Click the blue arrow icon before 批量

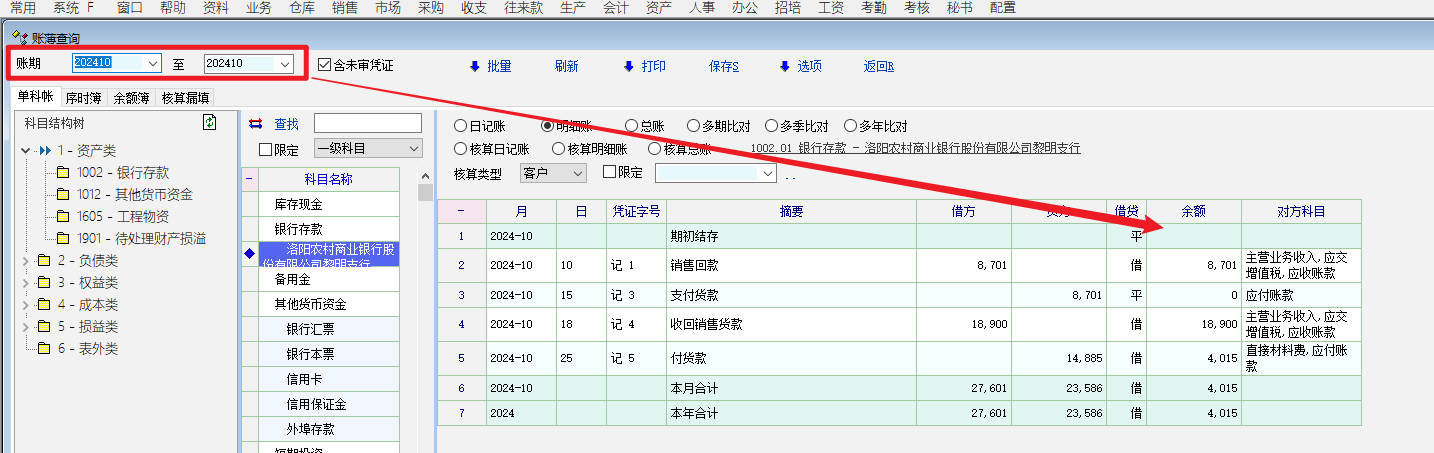tap(474, 67)
